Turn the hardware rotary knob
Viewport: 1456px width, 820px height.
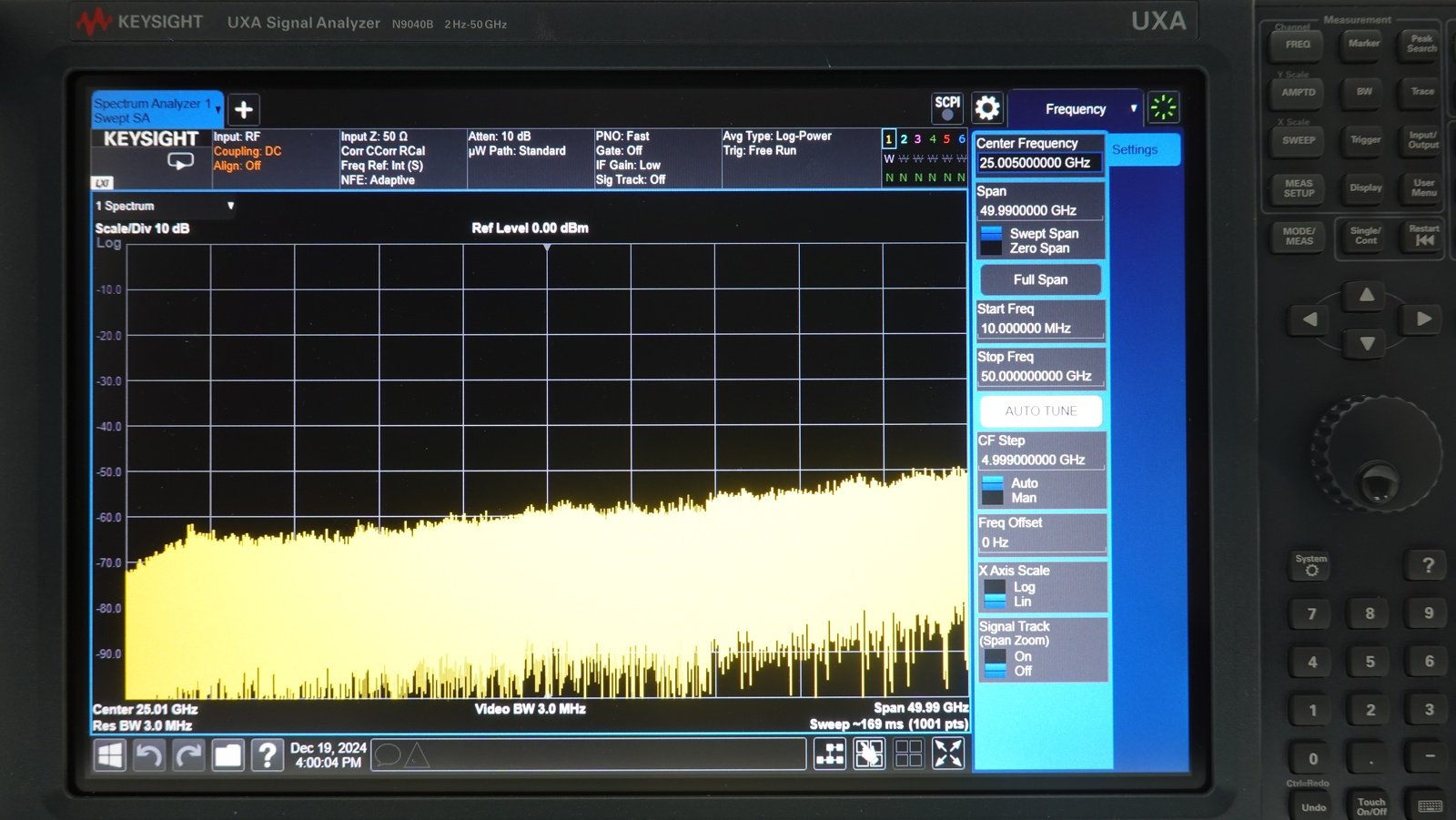coord(1377,452)
